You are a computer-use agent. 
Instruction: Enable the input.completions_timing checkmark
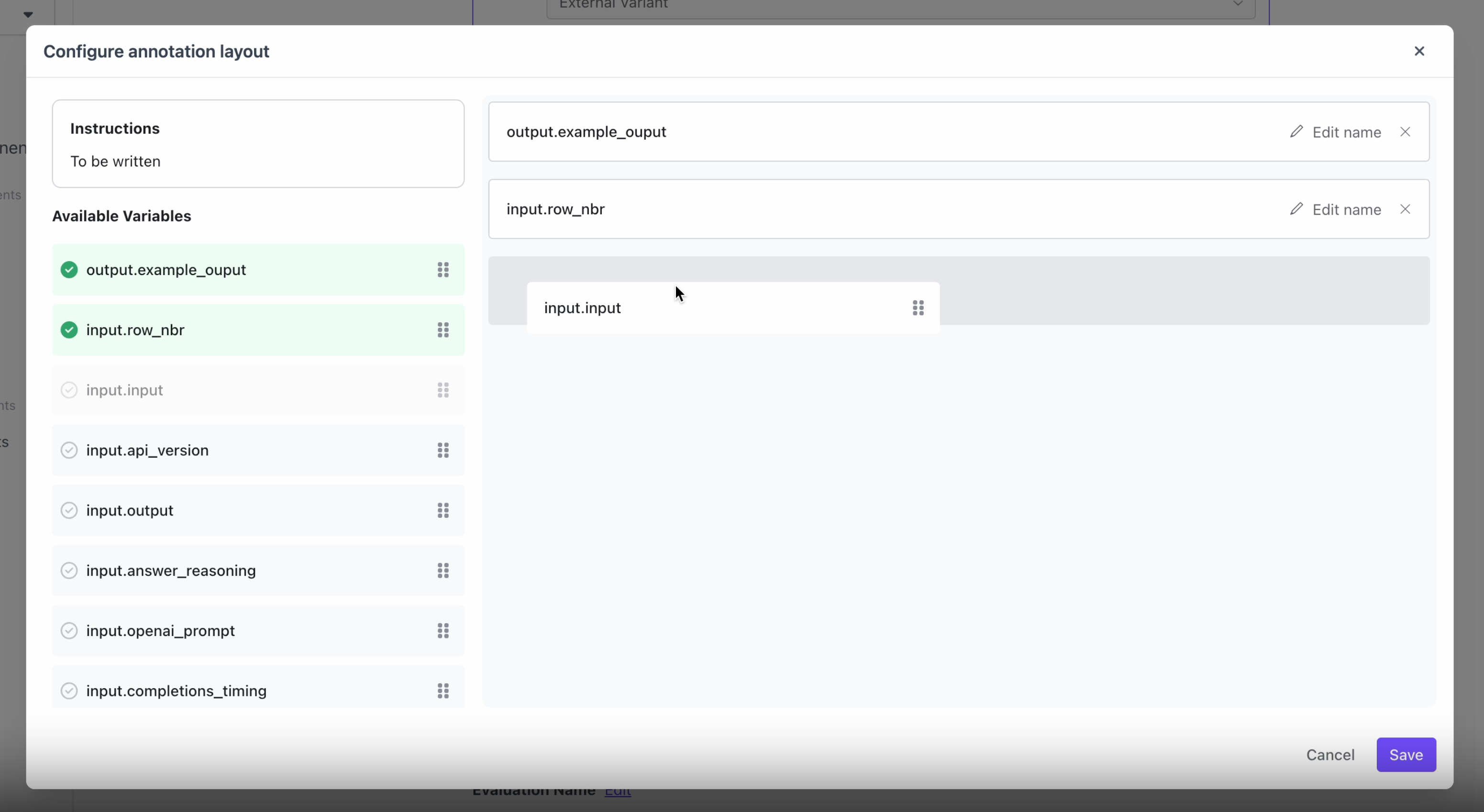[x=69, y=691]
